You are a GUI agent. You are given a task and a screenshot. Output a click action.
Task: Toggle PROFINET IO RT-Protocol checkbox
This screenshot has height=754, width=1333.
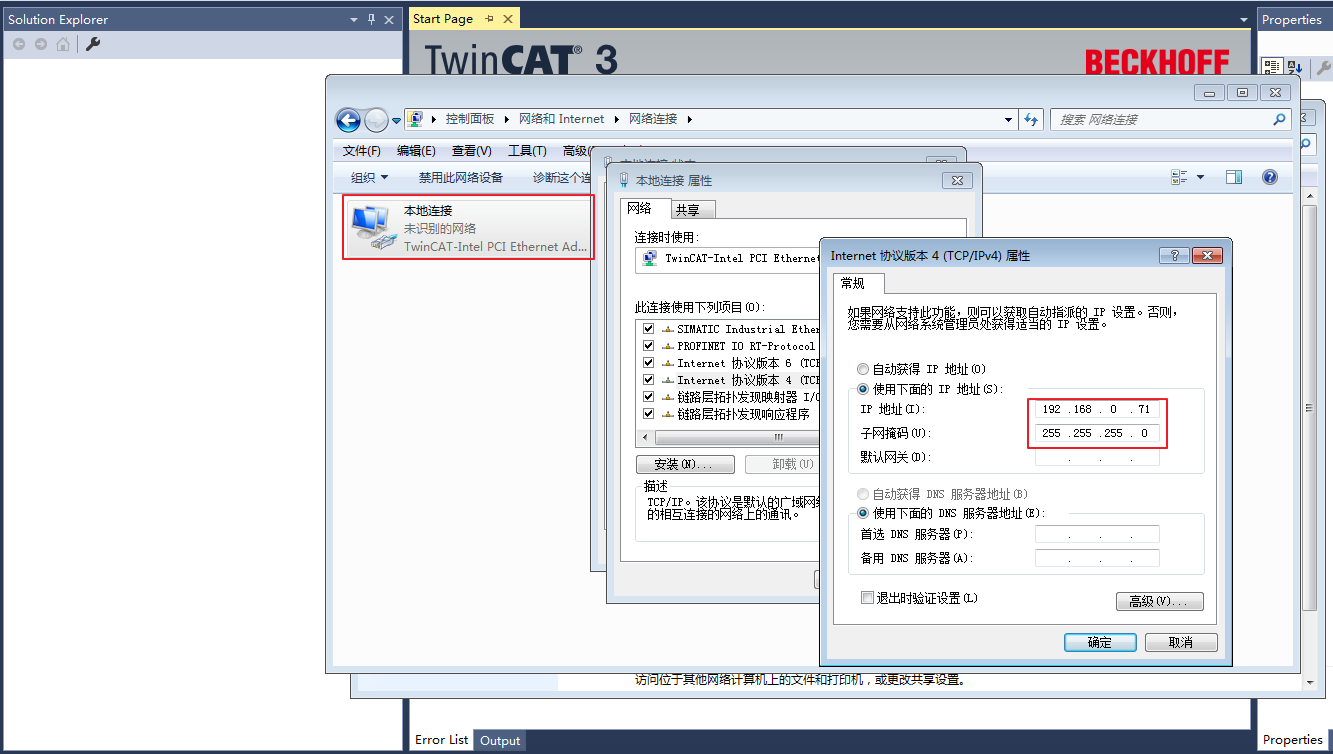649,345
